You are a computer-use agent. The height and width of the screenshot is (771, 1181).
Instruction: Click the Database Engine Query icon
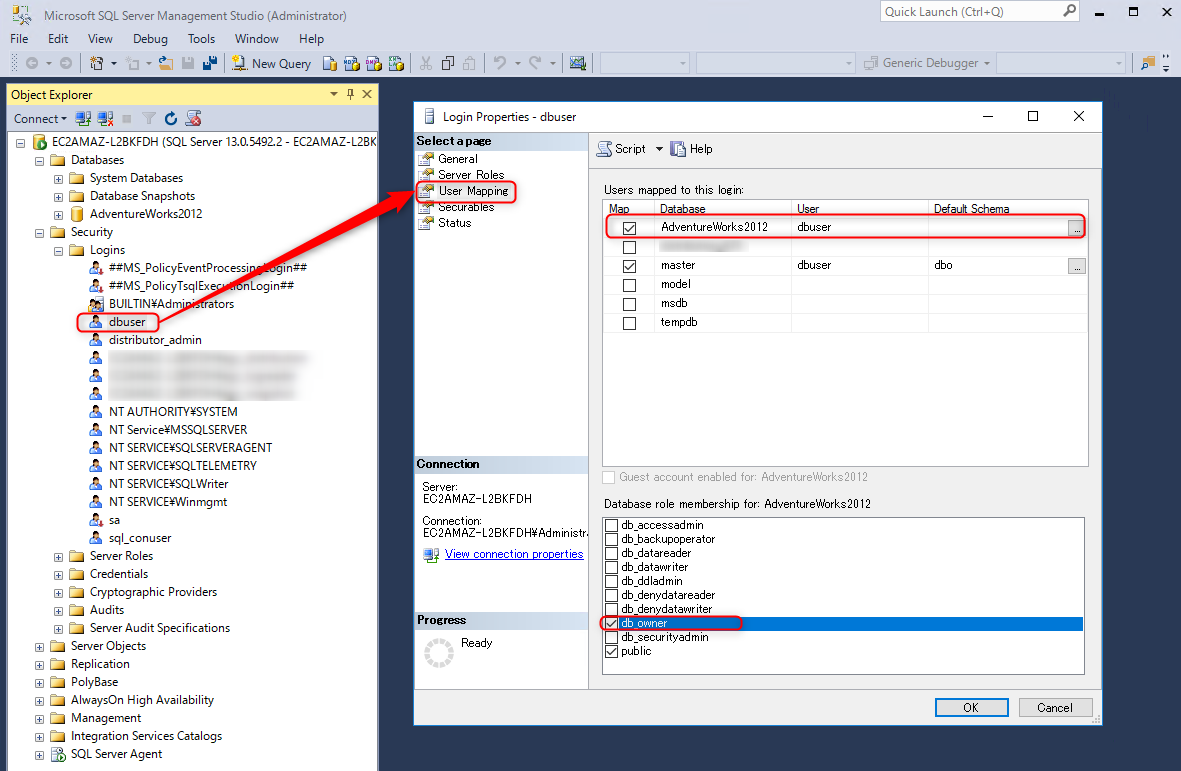(330, 63)
